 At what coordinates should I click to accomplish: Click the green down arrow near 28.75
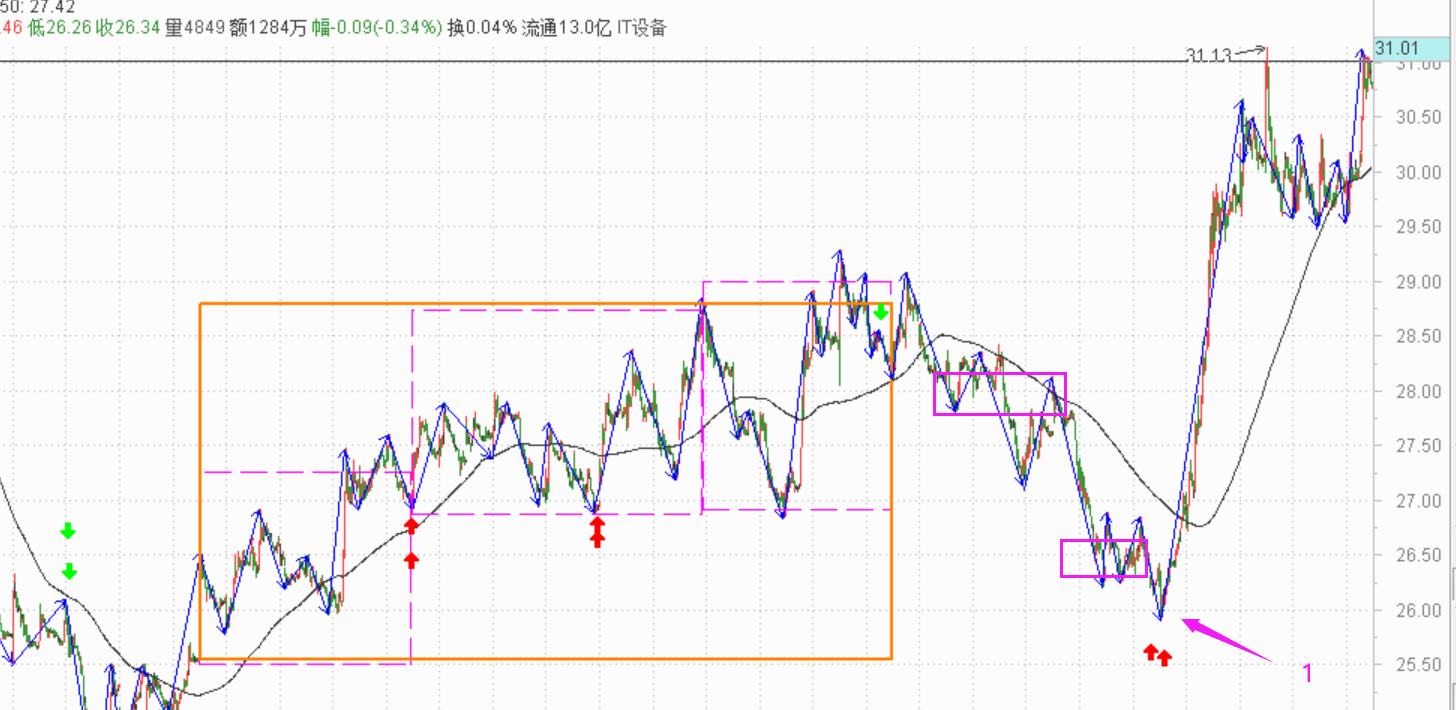point(880,312)
